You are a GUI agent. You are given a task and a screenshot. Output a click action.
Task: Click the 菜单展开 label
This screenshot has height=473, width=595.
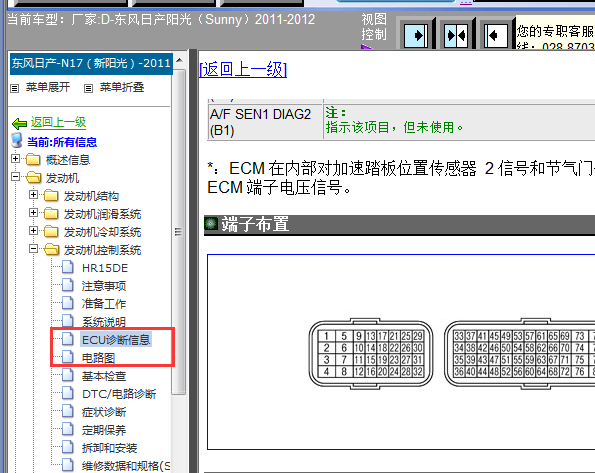pyautogui.click(x=48, y=87)
